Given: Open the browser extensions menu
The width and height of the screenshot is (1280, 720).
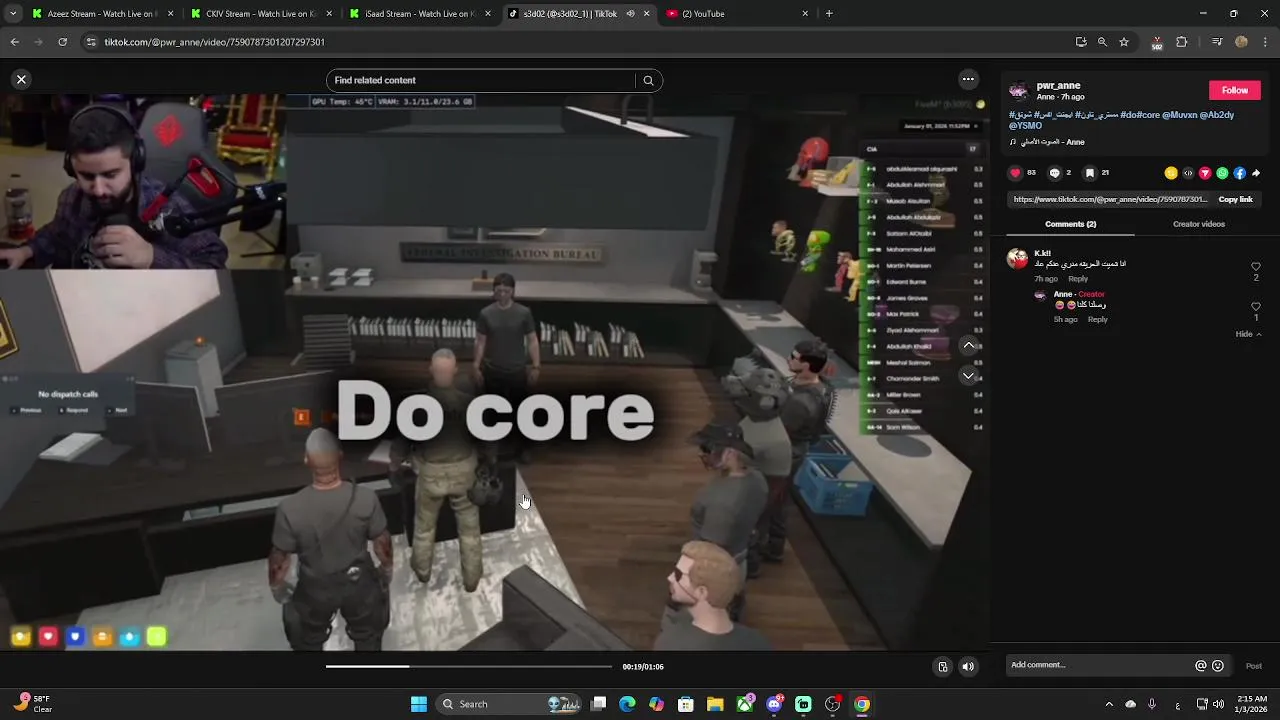Looking at the screenshot, I should pos(1182,42).
